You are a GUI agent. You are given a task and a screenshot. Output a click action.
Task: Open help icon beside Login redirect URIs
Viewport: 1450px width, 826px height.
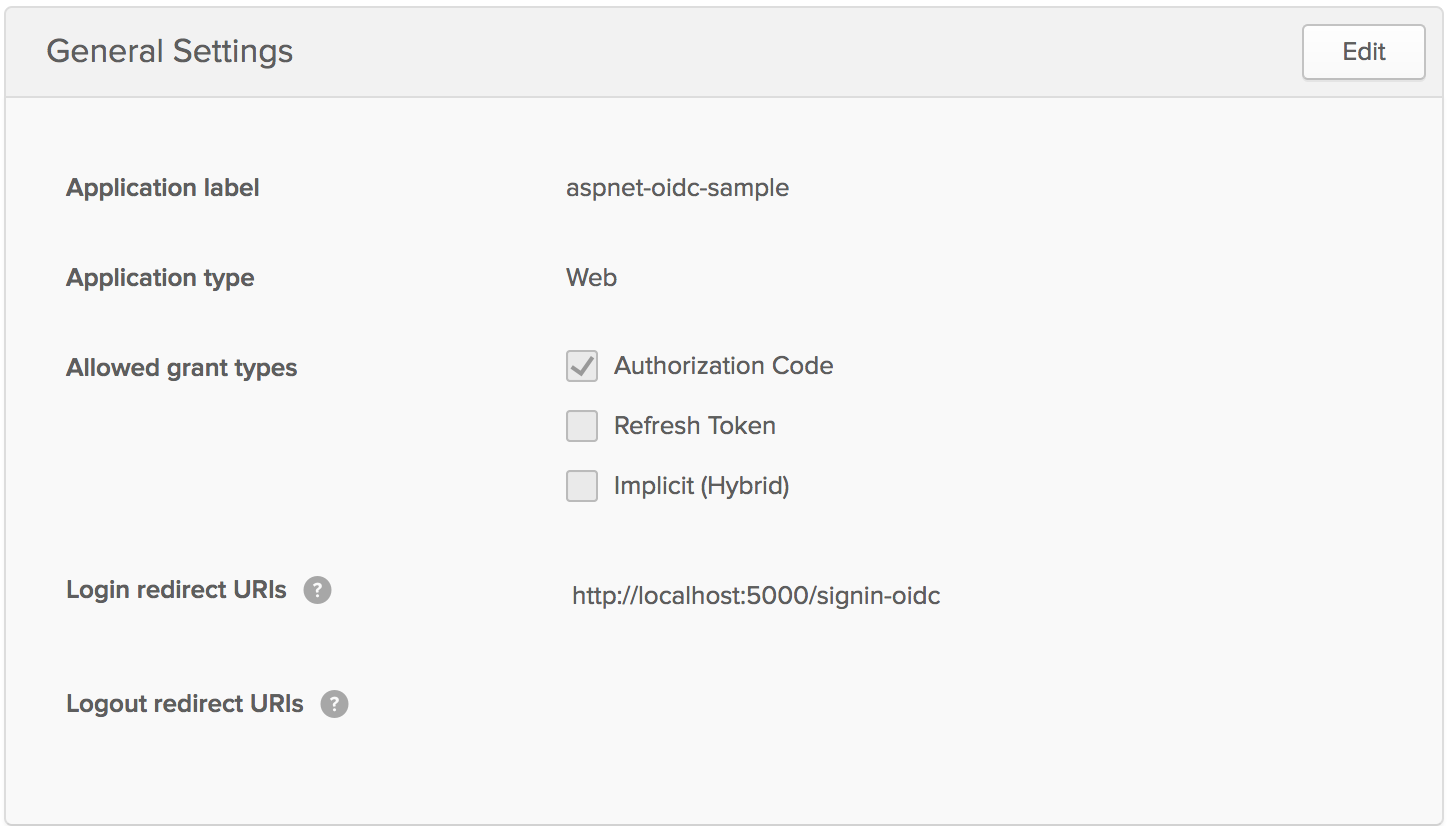[x=317, y=591]
